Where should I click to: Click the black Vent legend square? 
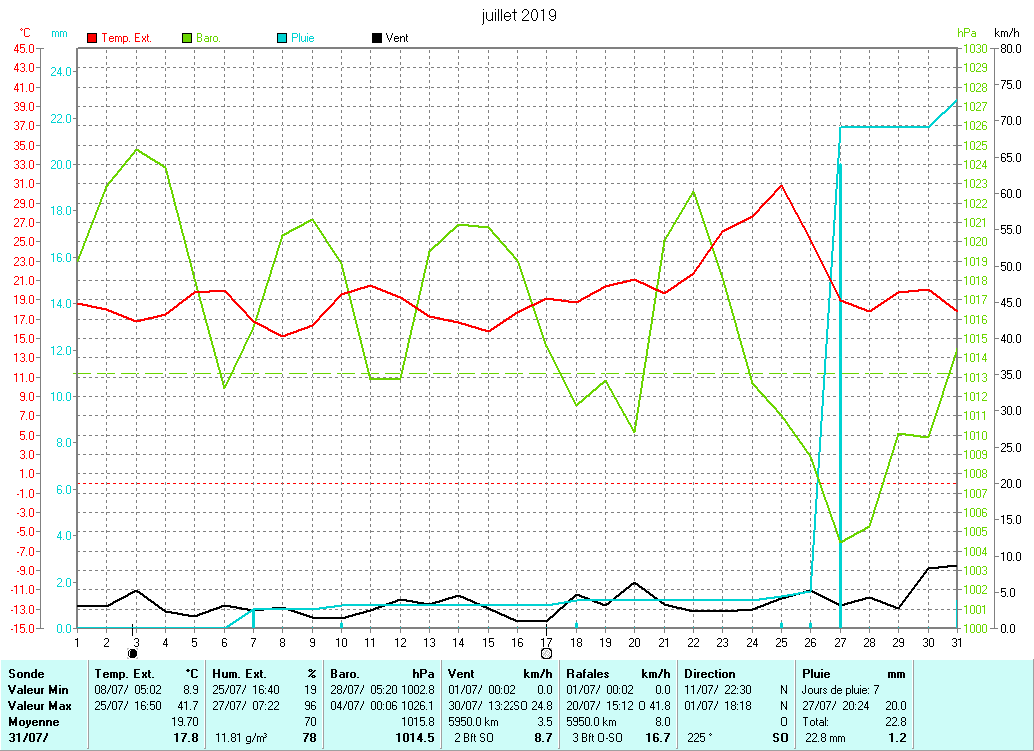[x=376, y=38]
